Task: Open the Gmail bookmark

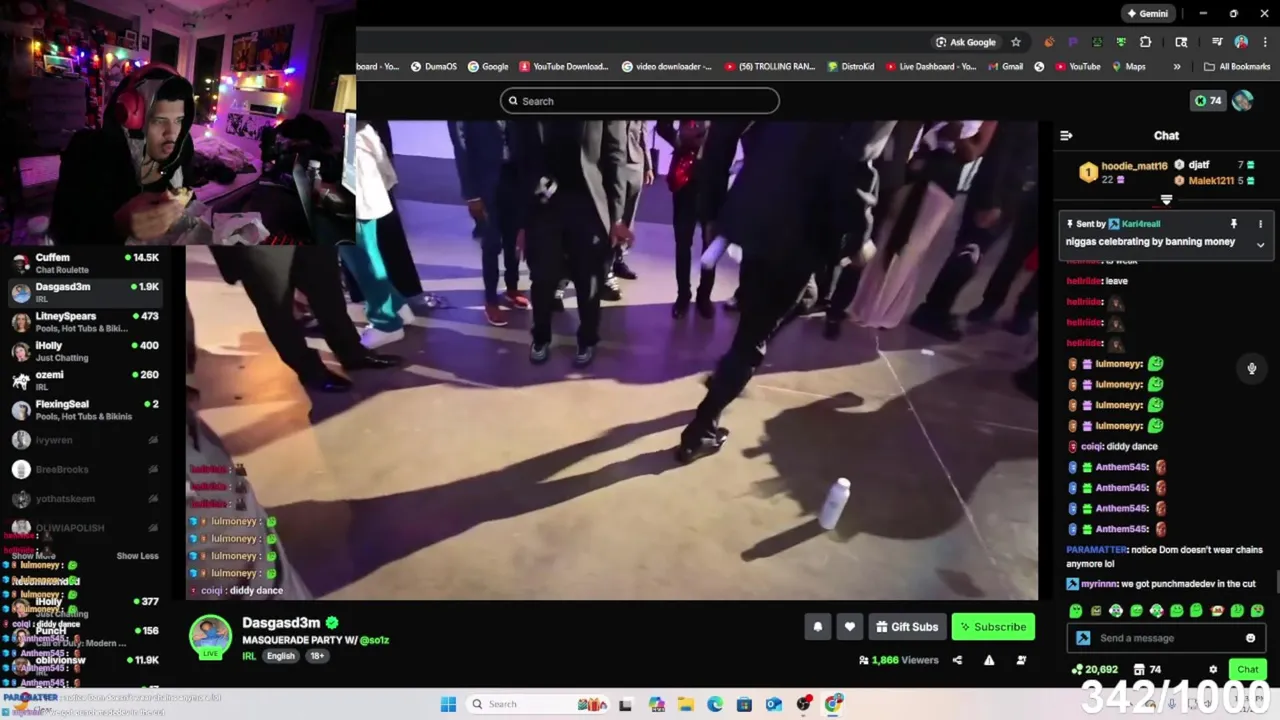Action: point(1005,67)
